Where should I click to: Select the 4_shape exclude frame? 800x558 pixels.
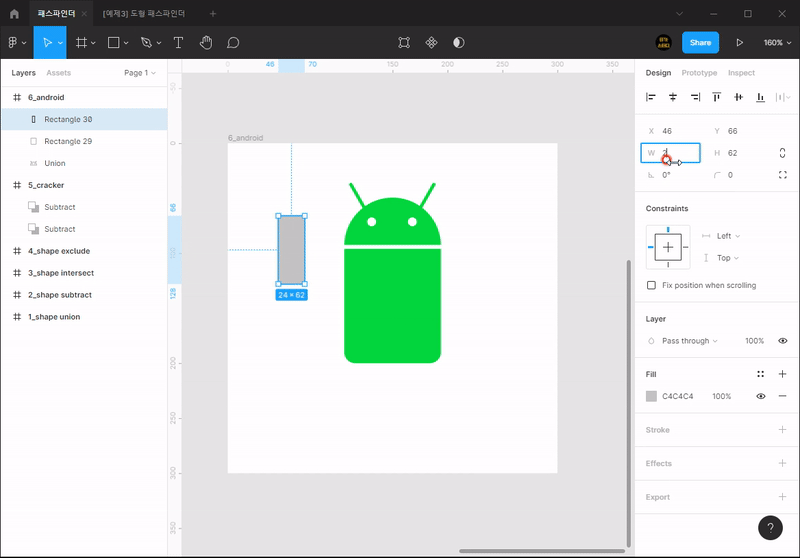[84, 251]
